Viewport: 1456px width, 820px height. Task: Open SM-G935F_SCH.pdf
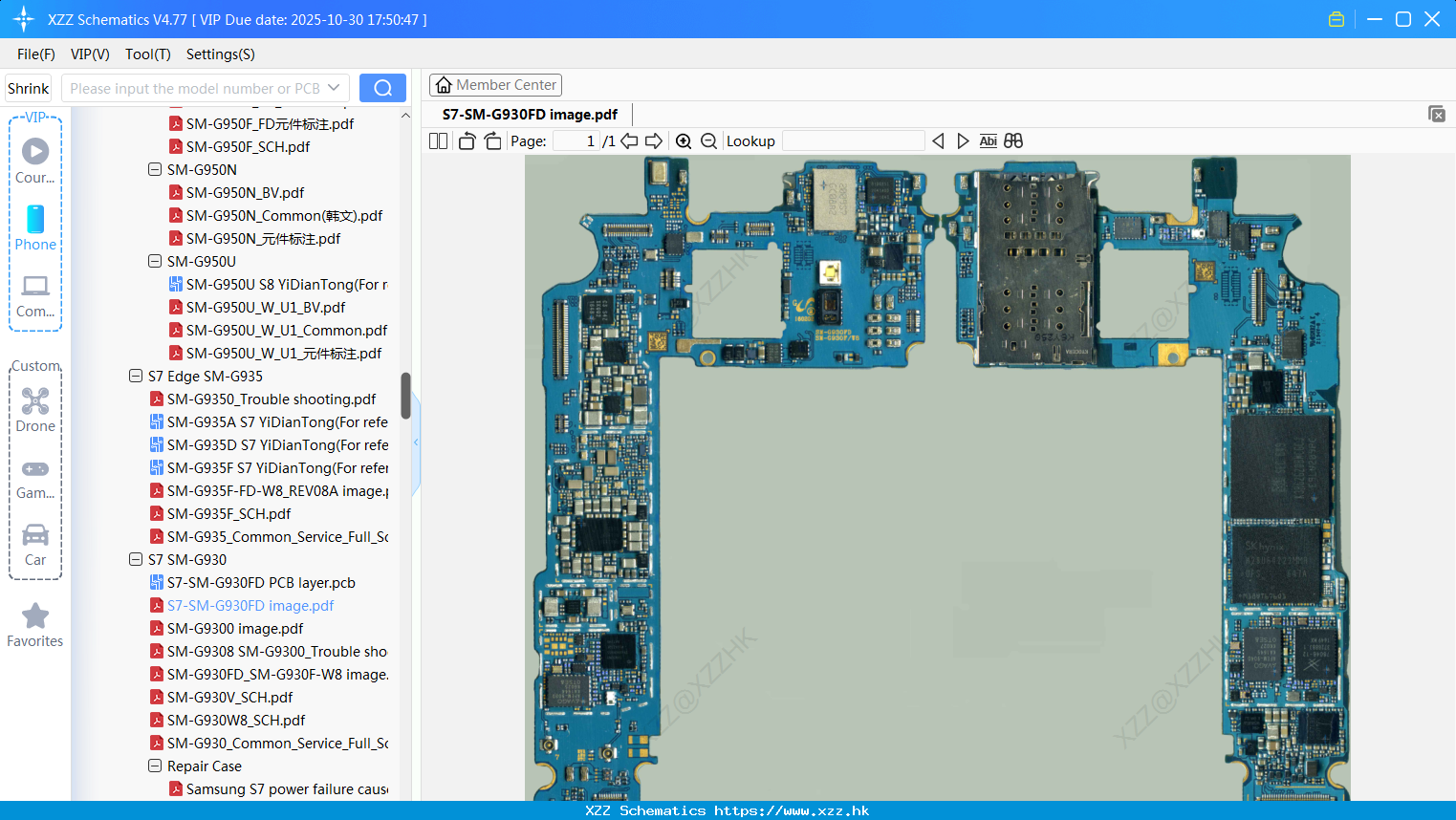pos(228,513)
